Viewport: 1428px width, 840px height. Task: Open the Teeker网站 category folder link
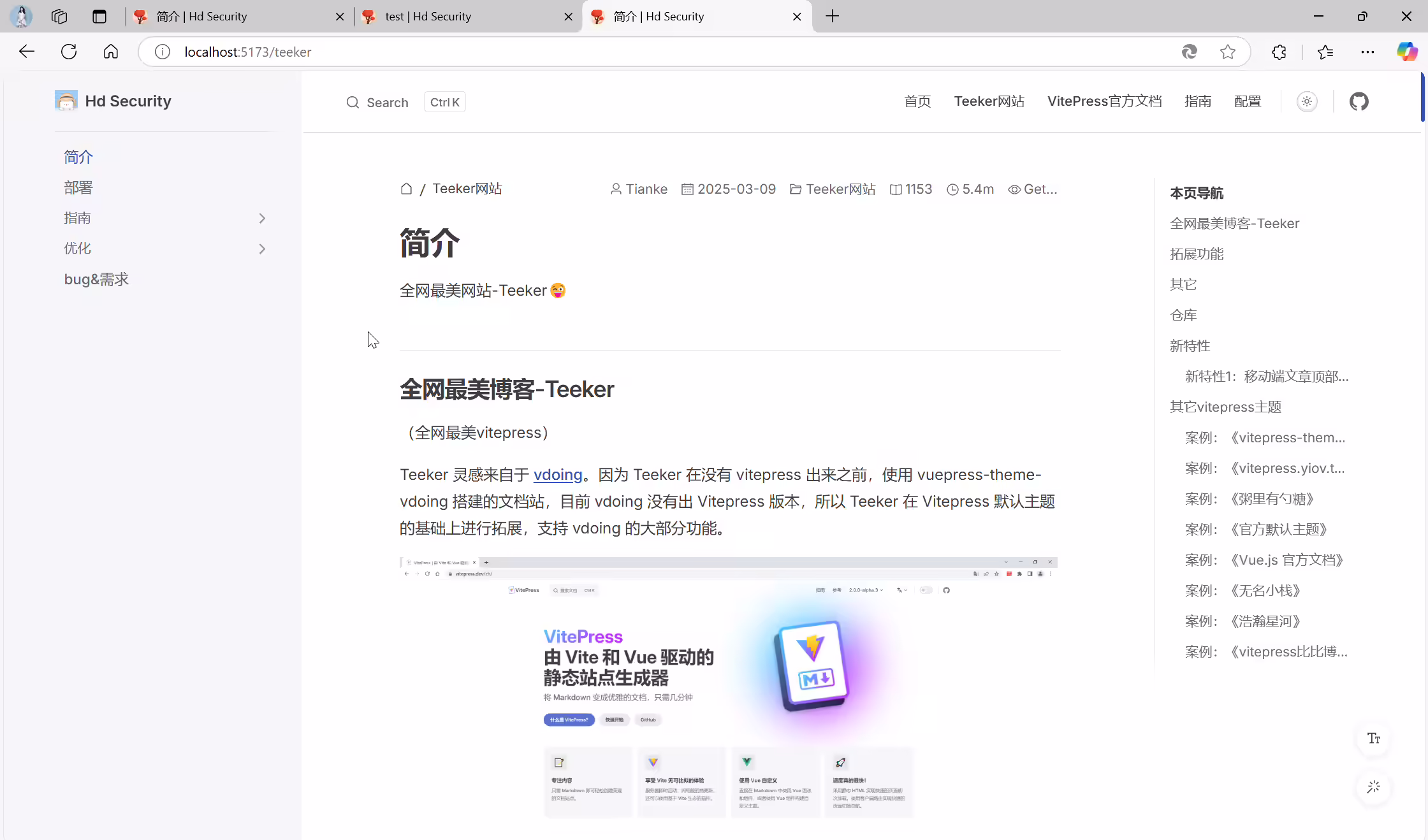(833, 189)
